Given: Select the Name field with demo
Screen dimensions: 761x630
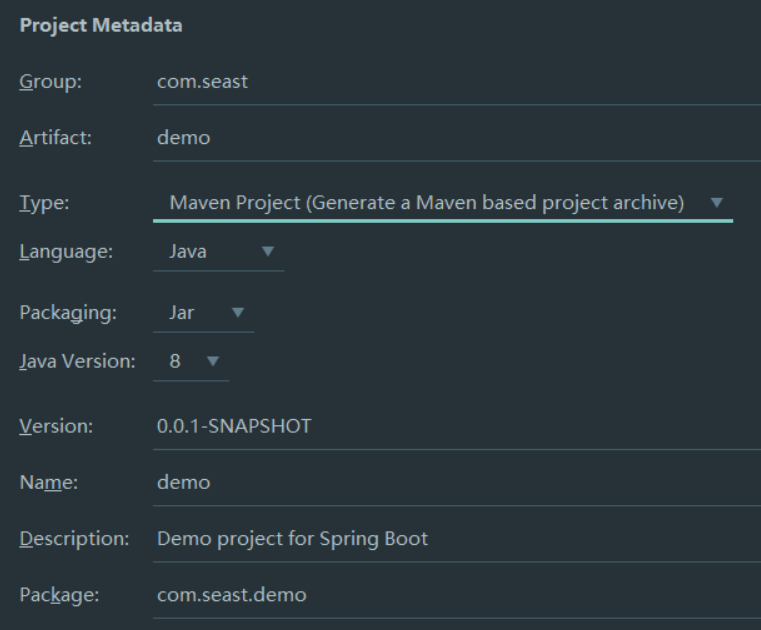Looking at the screenshot, I should tap(457, 483).
